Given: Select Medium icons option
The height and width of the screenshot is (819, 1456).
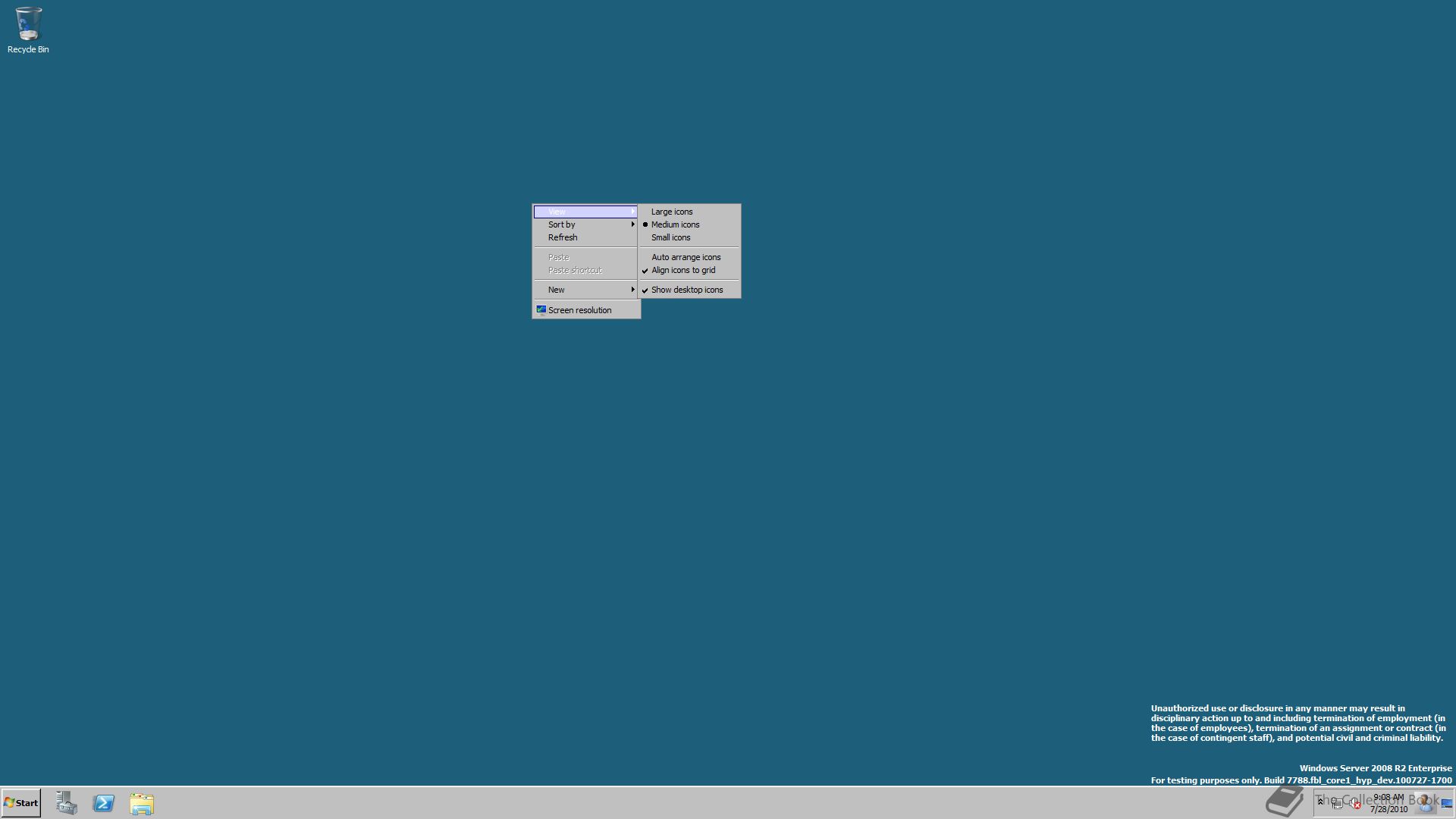Looking at the screenshot, I should pyautogui.click(x=689, y=224).
